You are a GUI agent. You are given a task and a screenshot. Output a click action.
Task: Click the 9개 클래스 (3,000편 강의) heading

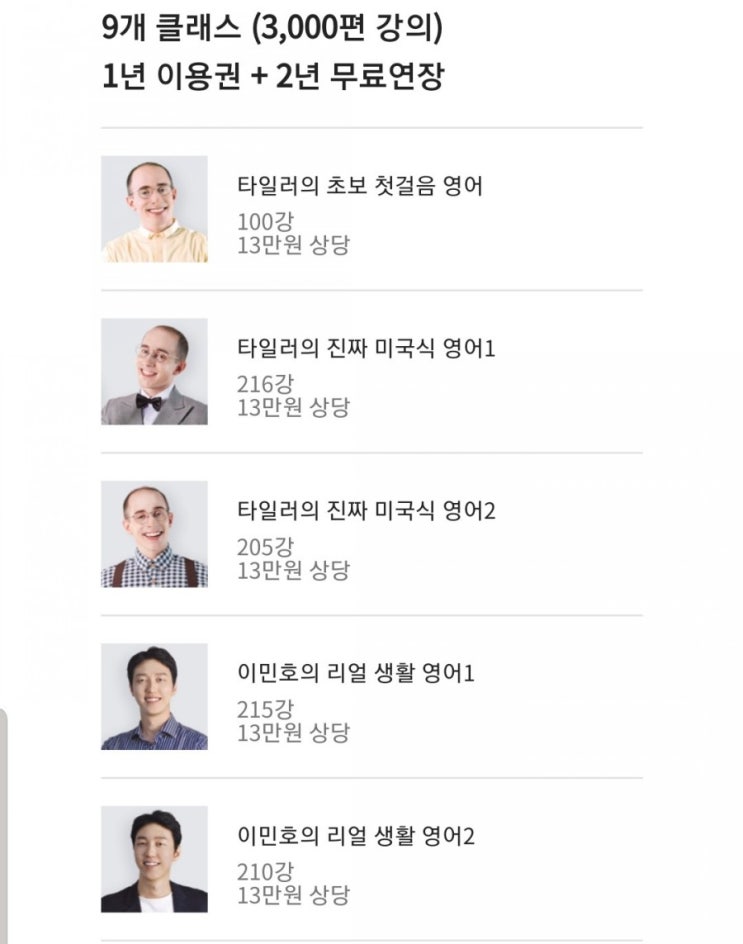[x=272, y=28]
